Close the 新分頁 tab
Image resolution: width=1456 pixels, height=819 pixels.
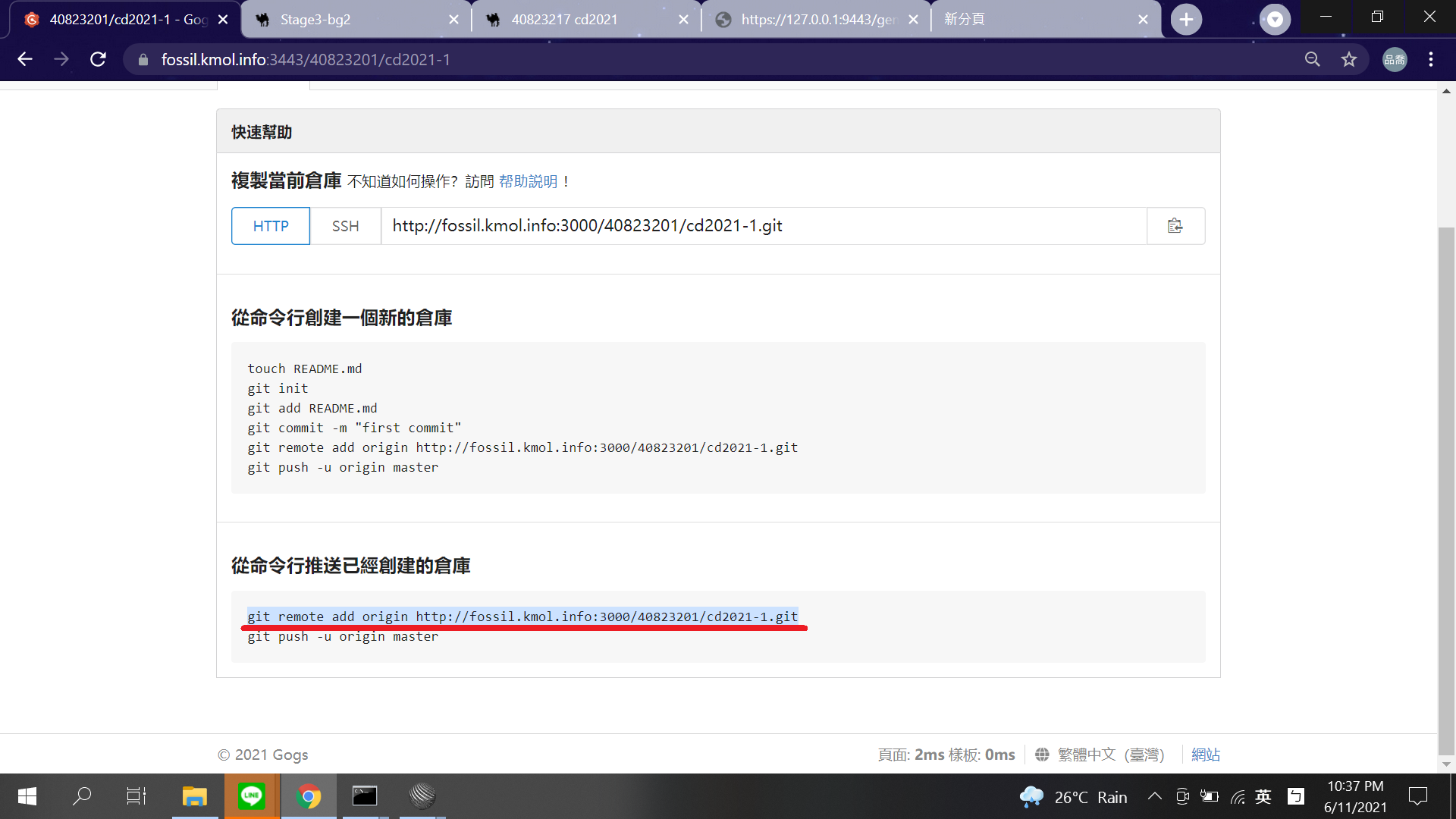click(x=1143, y=20)
